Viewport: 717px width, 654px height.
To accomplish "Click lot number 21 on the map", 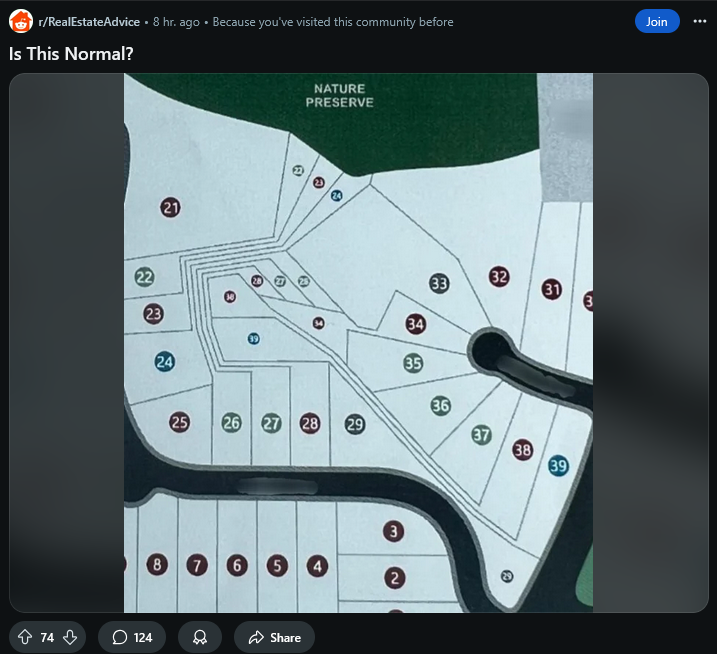I will 171,208.
